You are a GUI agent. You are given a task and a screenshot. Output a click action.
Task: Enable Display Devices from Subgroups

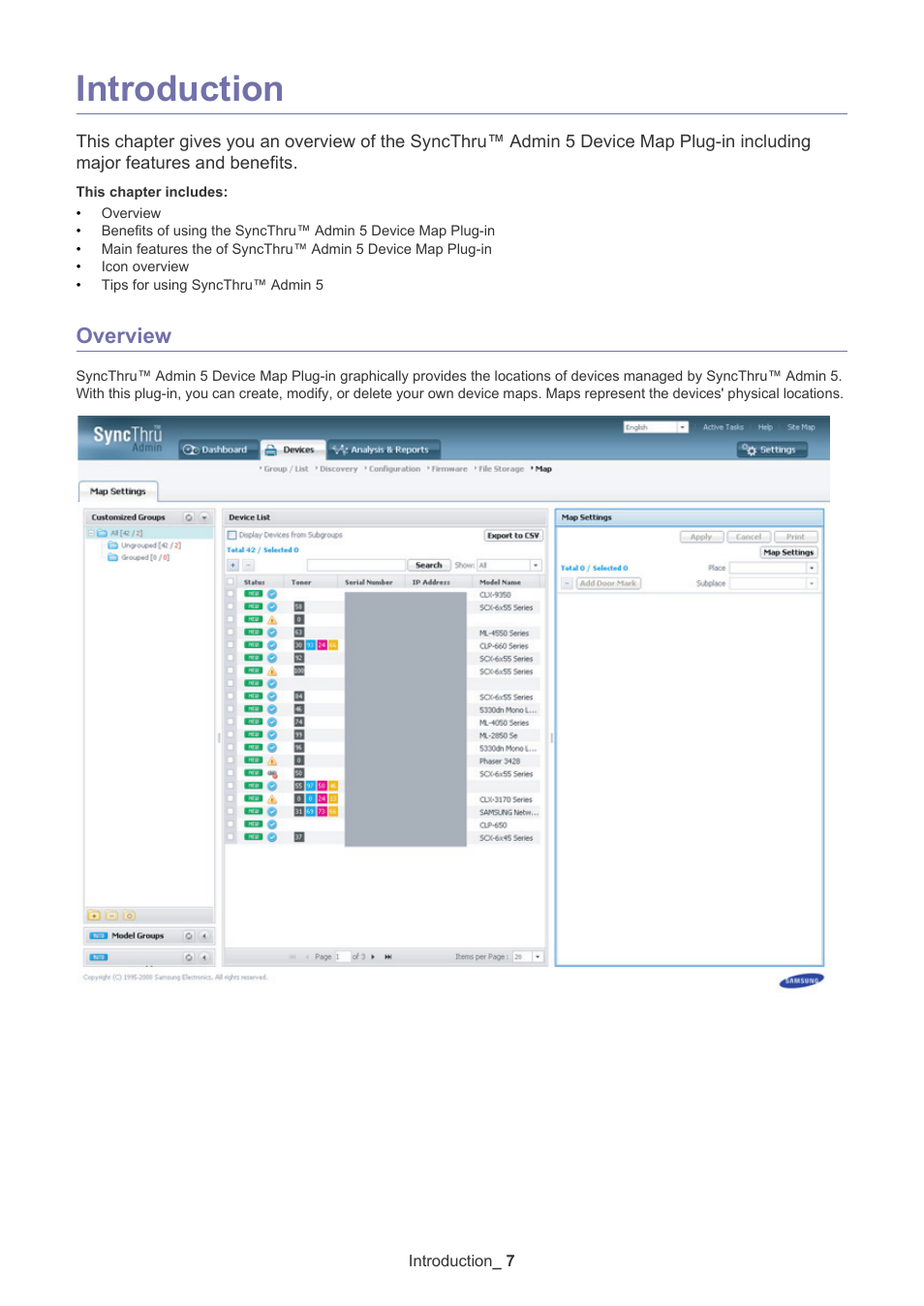[232, 535]
